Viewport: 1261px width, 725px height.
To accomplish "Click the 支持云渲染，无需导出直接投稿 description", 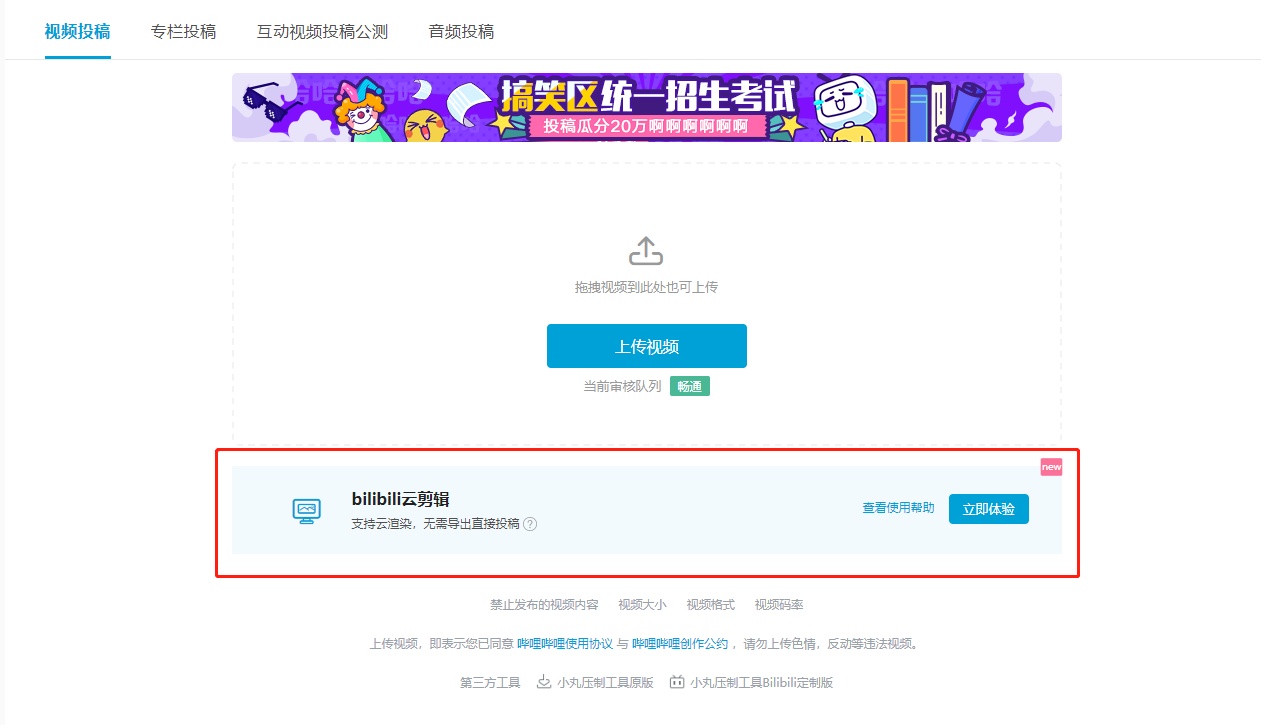I will (x=436, y=524).
